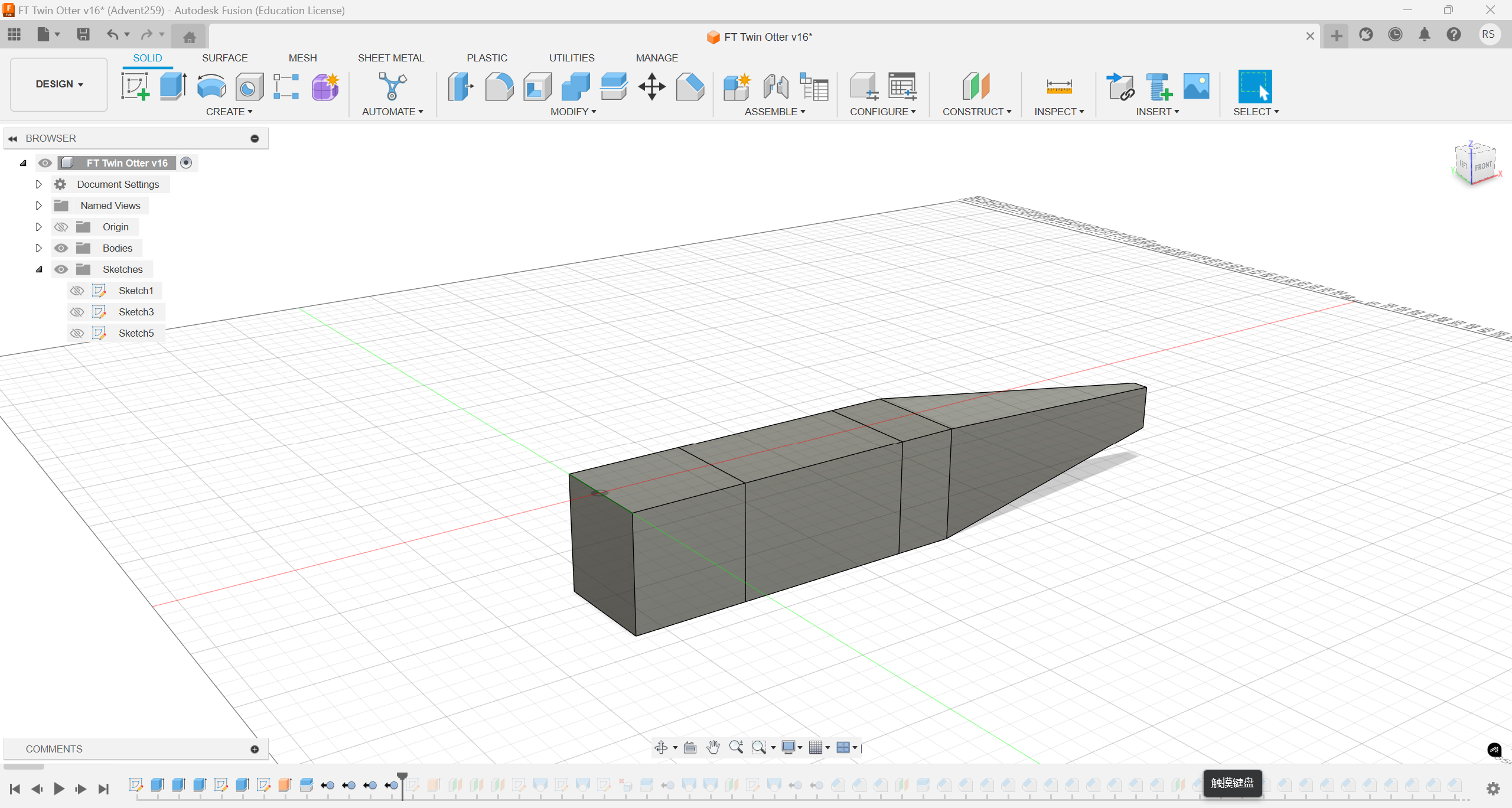Open the CONSTRUCT menu dropdown

pyautogui.click(x=977, y=112)
